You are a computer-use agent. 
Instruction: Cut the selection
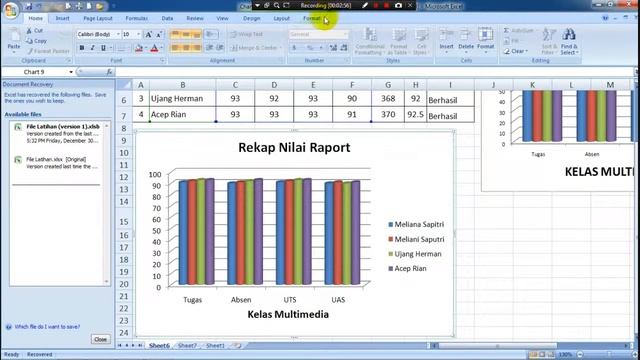click(35, 31)
